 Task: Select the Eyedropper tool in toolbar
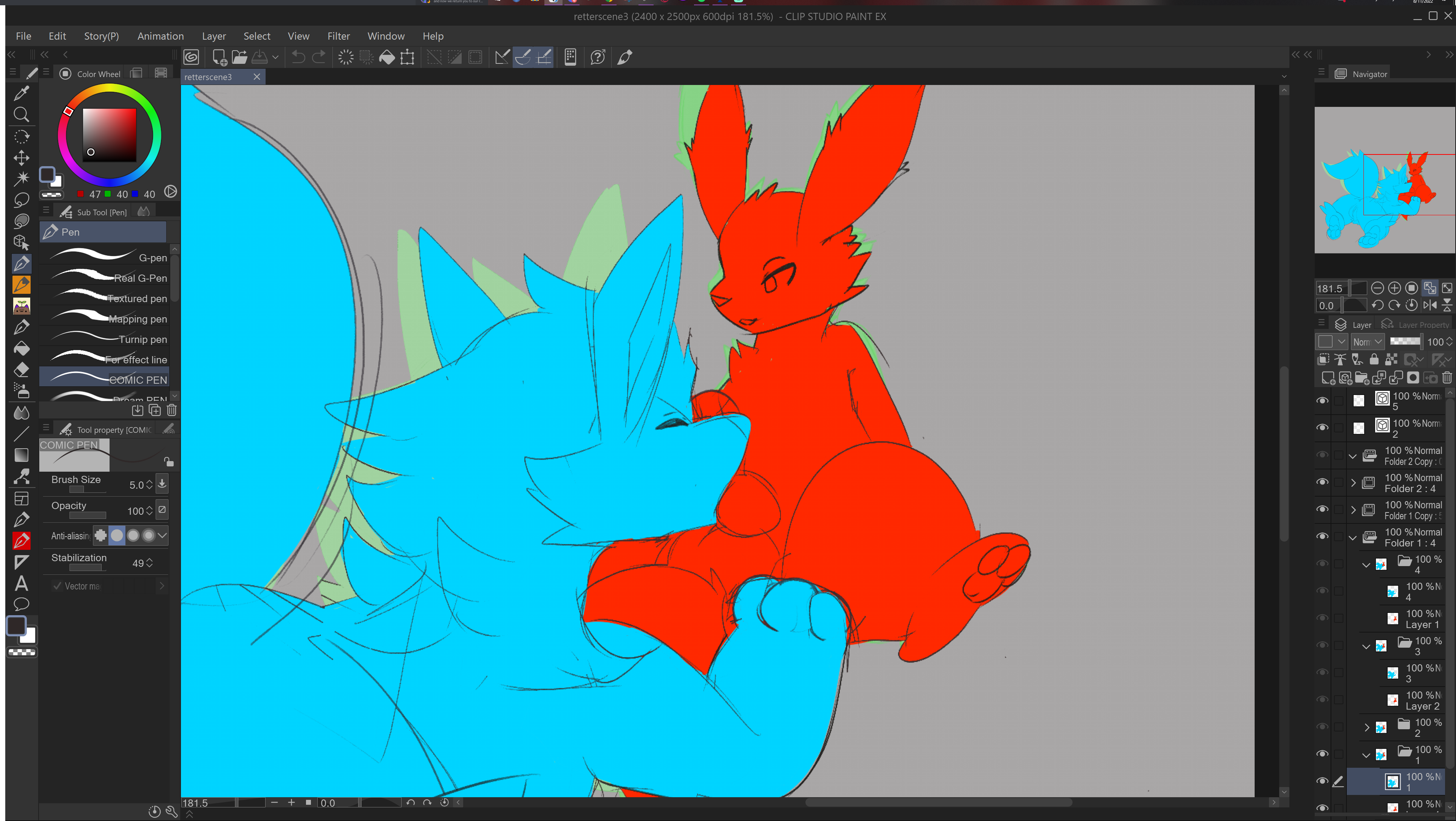[x=22, y=93]
